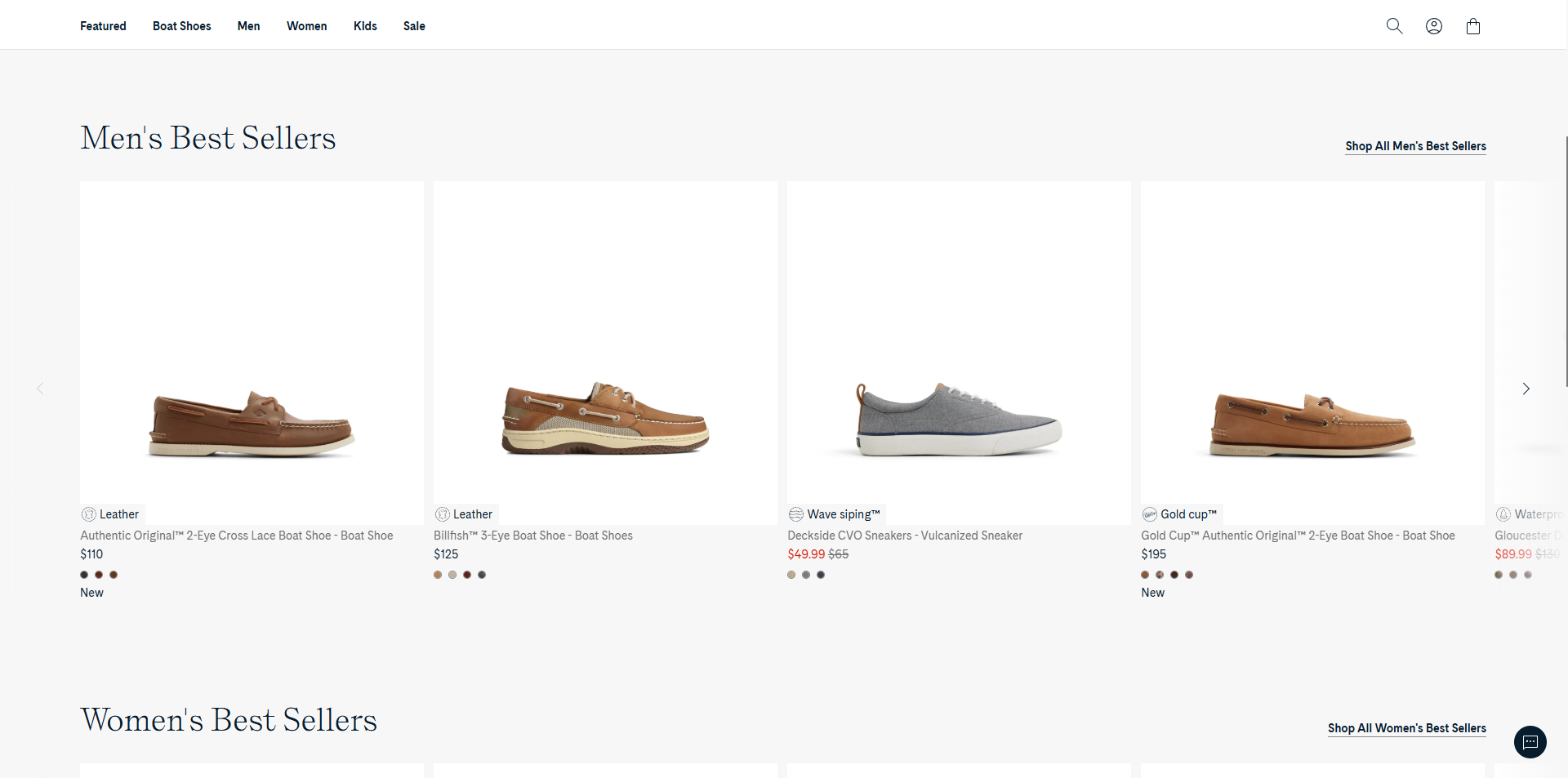Open the chat bubble icon
This screenshot has width=1568, height=778.
coord(1530,742)
